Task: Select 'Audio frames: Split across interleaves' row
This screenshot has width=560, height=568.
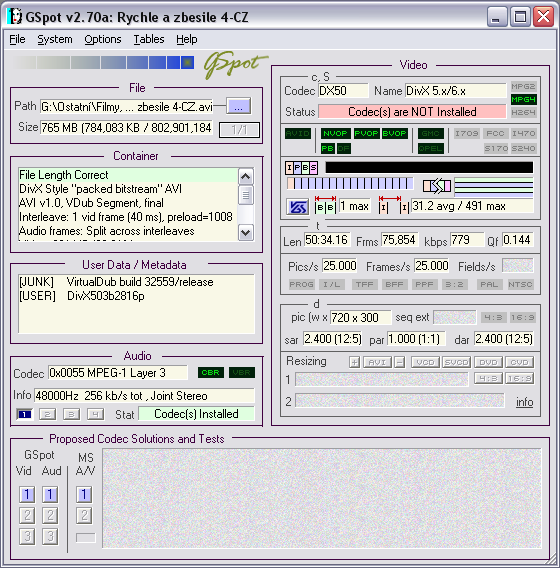Action: tap(128, 231)
